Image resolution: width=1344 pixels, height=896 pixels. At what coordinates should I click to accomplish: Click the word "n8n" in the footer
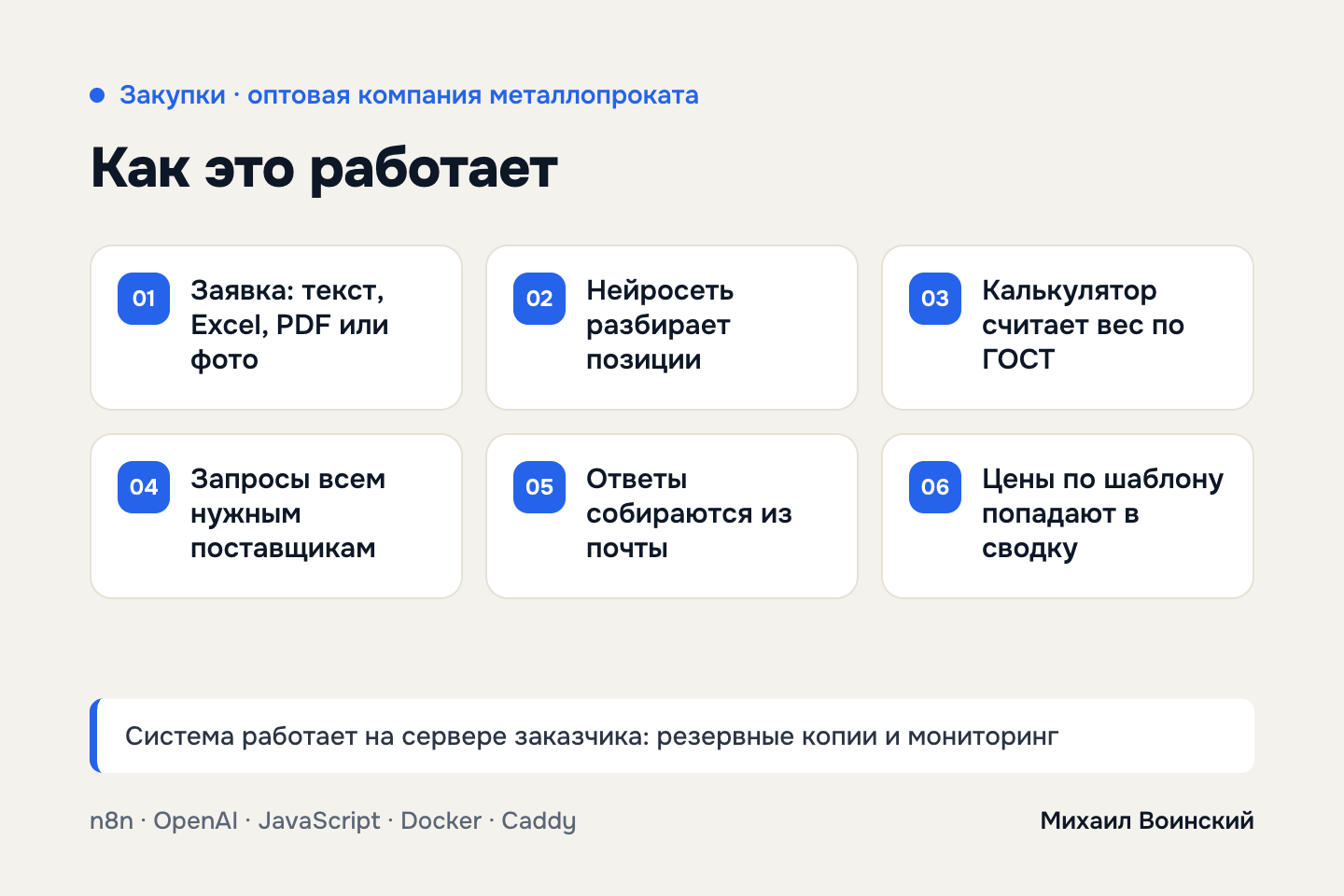tap(111, 820)
